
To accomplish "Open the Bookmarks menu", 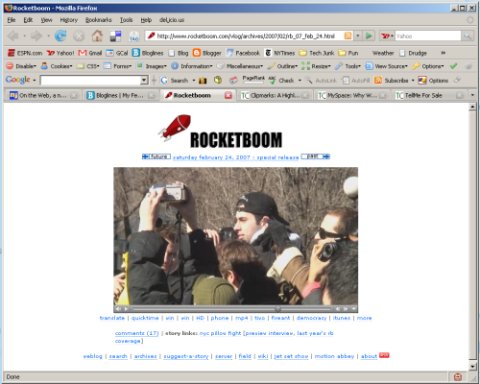I will [98, 20].
